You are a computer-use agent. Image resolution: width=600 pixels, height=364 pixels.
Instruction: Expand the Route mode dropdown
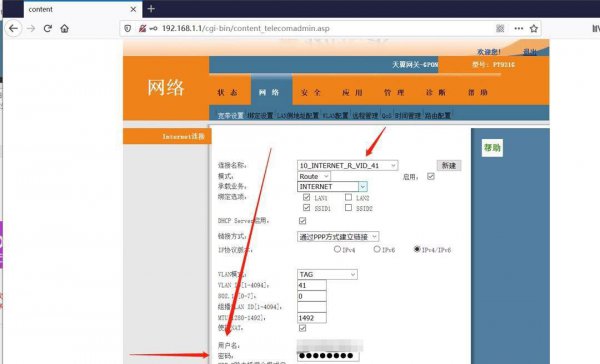tap(314, 176)
